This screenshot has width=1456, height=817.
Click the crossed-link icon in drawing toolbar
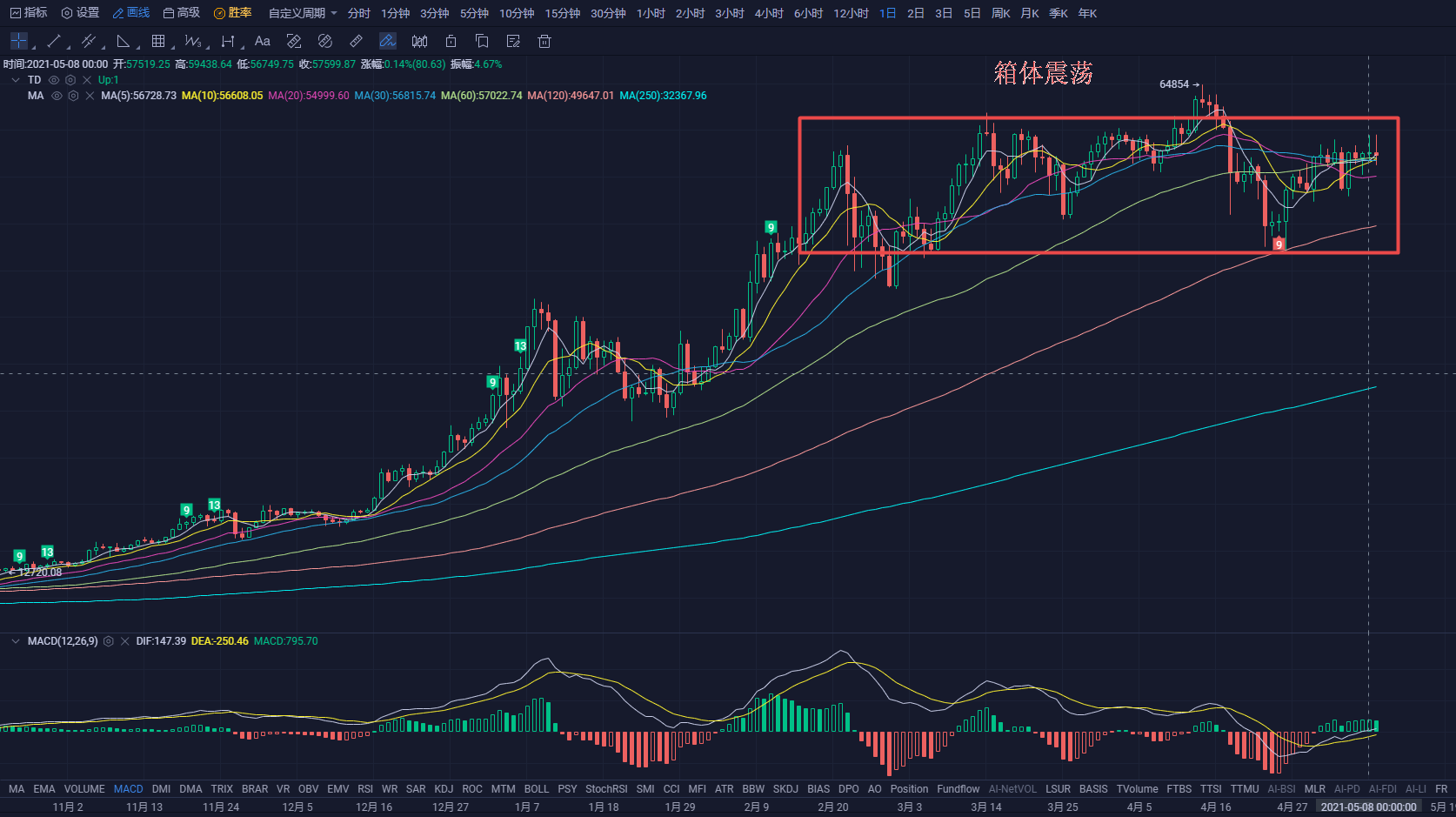pos(325,41)
